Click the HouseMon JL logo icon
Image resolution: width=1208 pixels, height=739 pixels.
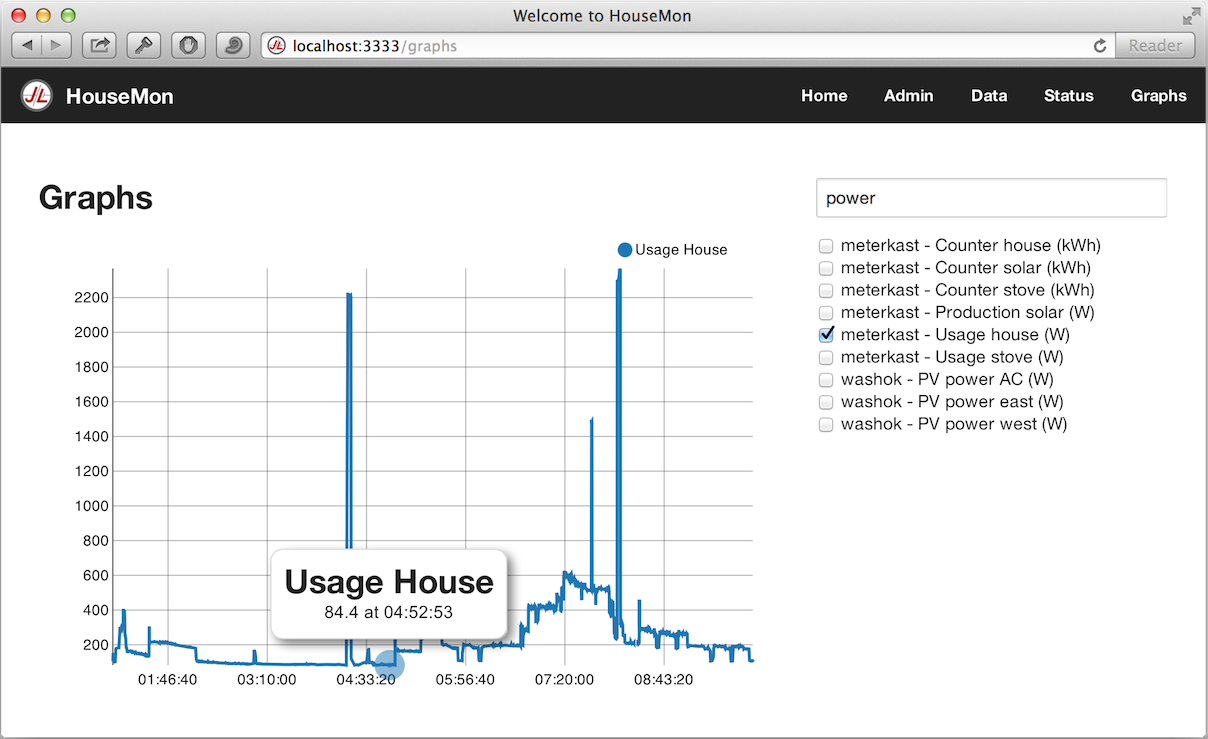37,96
